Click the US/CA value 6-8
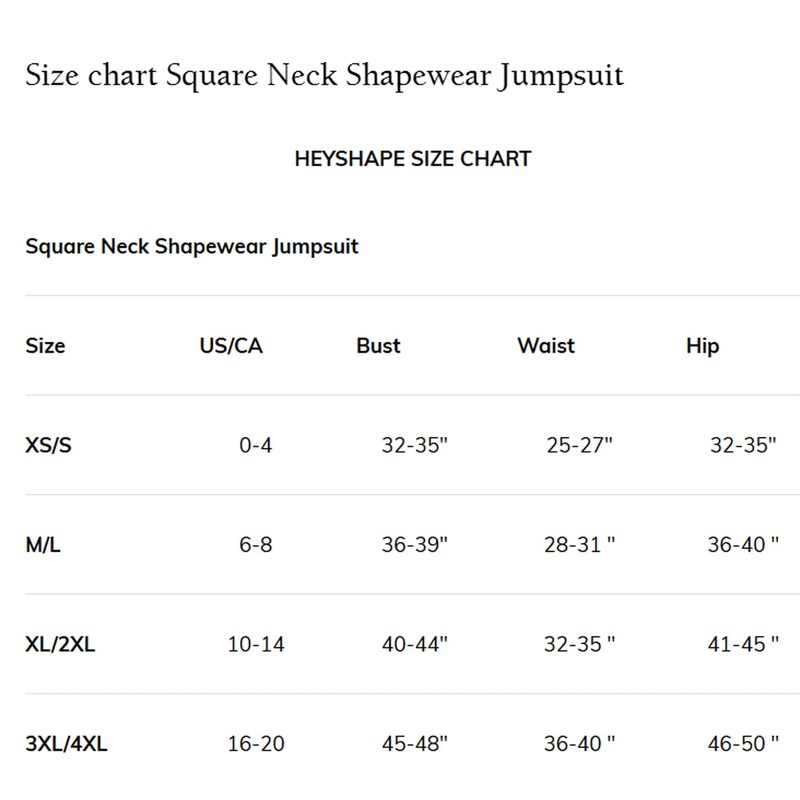800x800 pixels. point(256,546)
